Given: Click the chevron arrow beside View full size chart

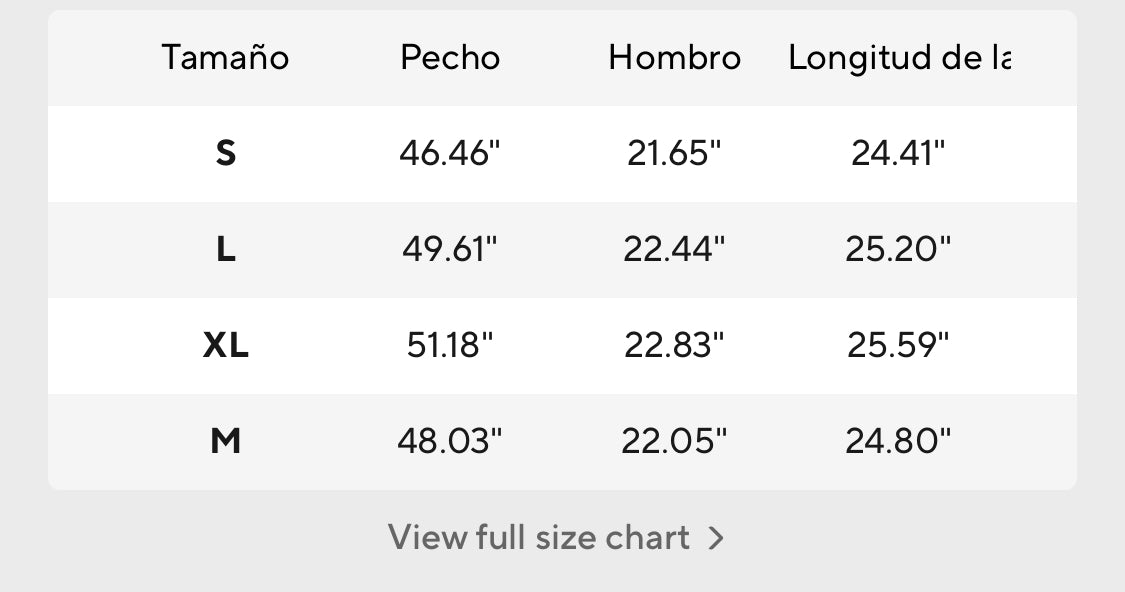Looking at the screenshot, I should pos(716,538).
